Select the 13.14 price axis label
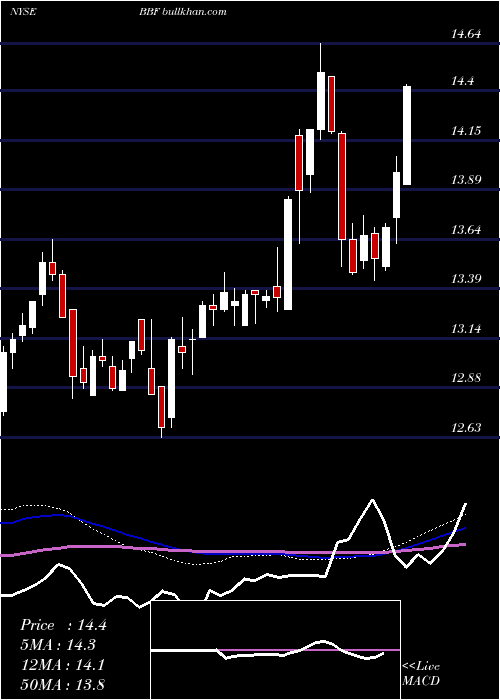Screen dimensions: 500x700 tap(466, 329)
